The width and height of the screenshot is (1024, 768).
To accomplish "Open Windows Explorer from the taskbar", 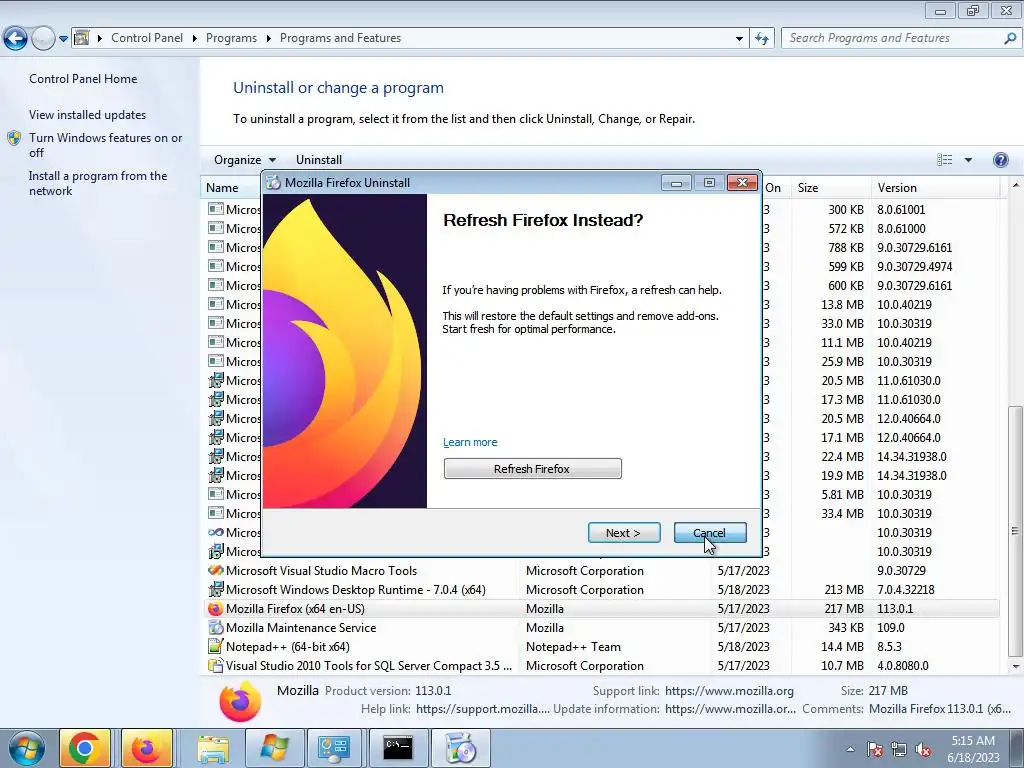I will pyautogui.click(x=213, y=748).
